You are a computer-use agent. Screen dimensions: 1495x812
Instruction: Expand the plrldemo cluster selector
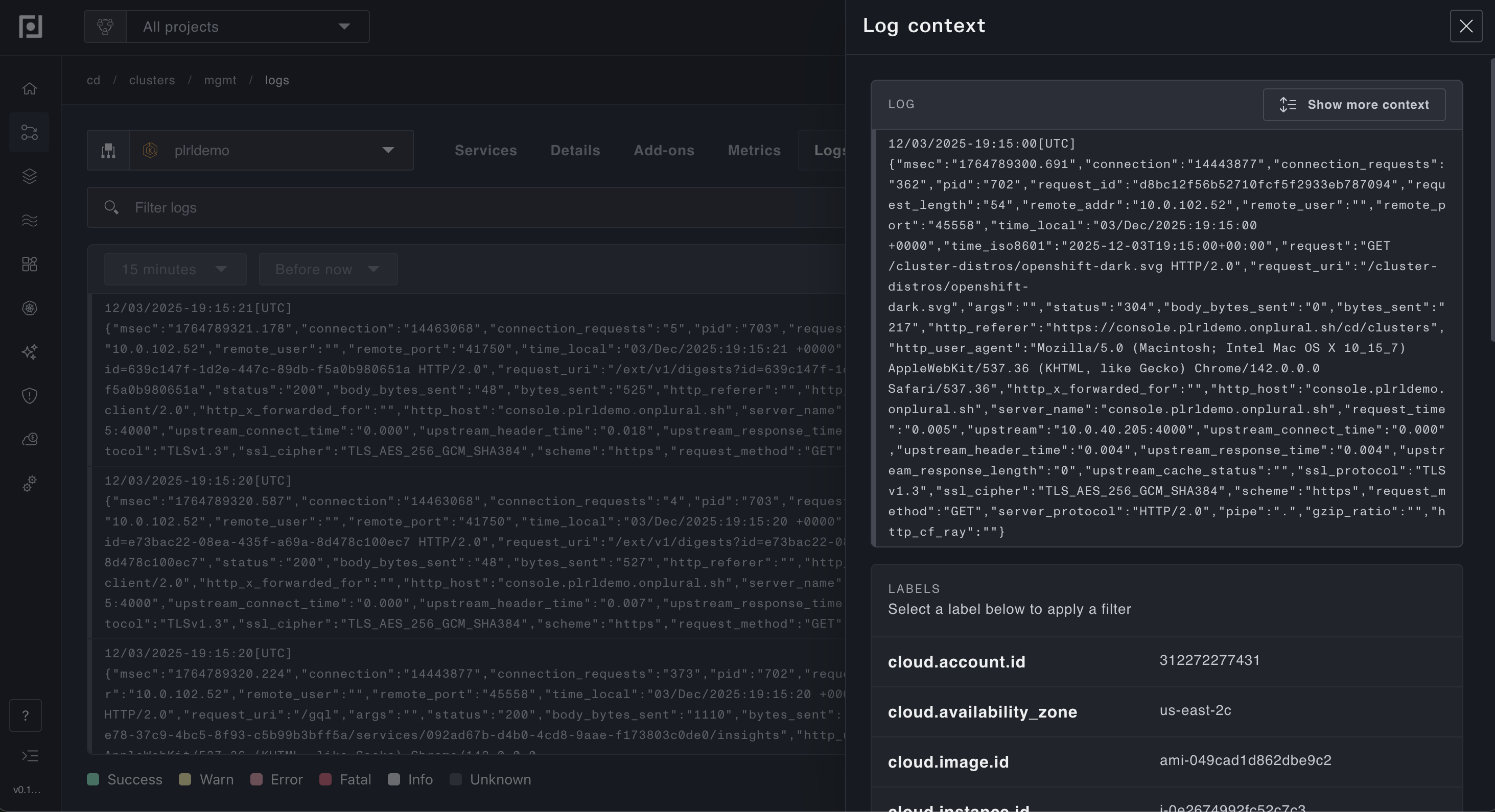click(270, 150)
